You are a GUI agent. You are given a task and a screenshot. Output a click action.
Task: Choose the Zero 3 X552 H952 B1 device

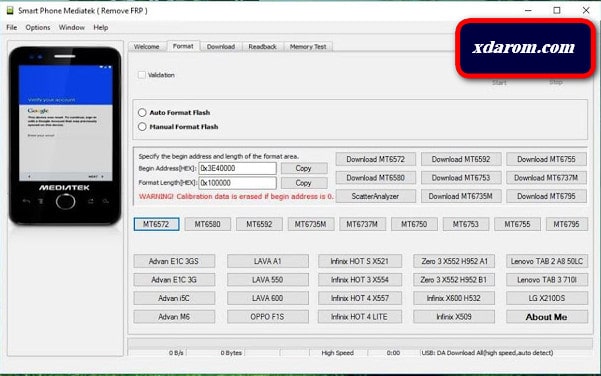(454, 280)
